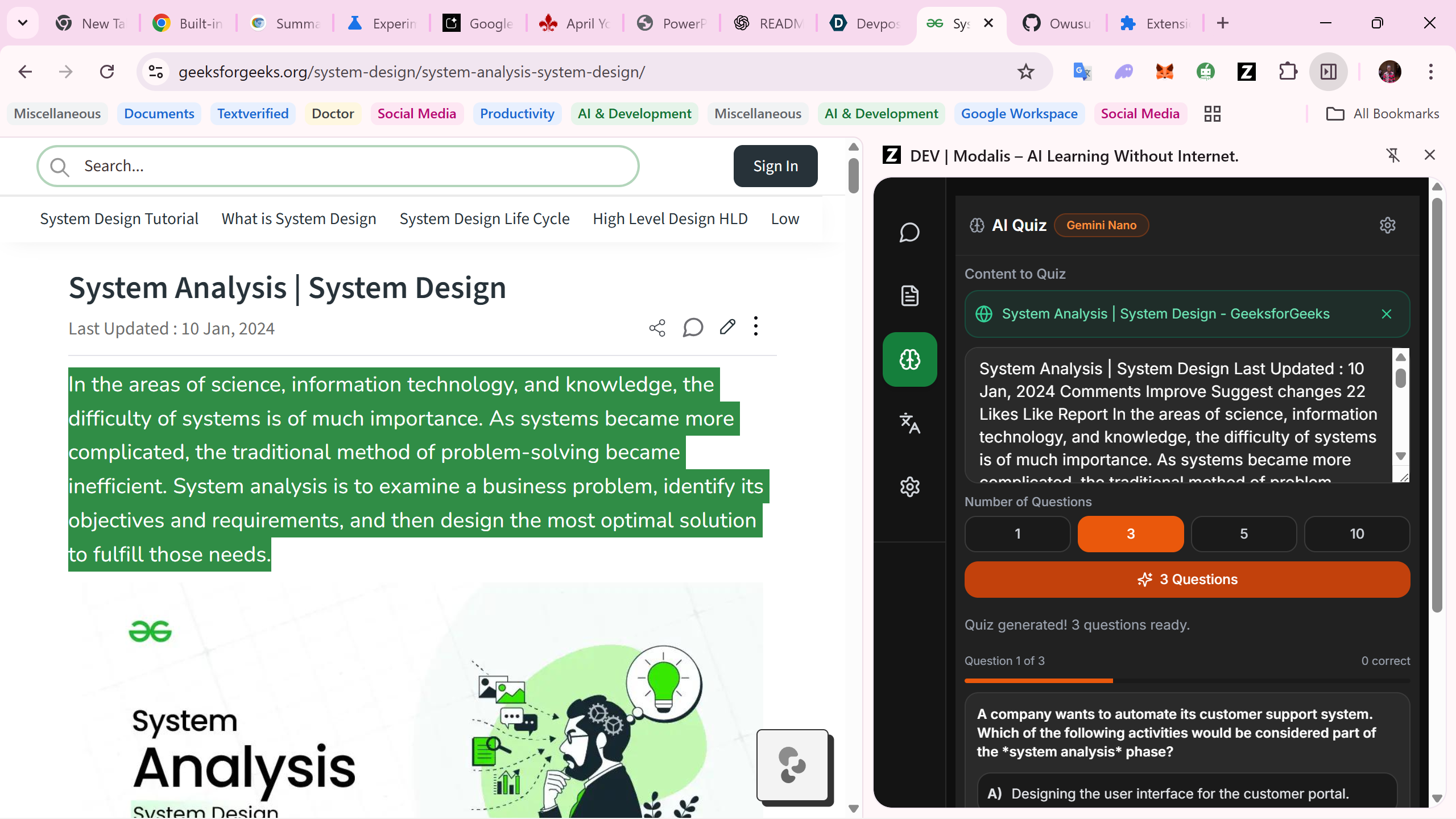This screenshot has height=819, width=1456.
Task: Switch to the Devpost browser tab
Action: 864,23
